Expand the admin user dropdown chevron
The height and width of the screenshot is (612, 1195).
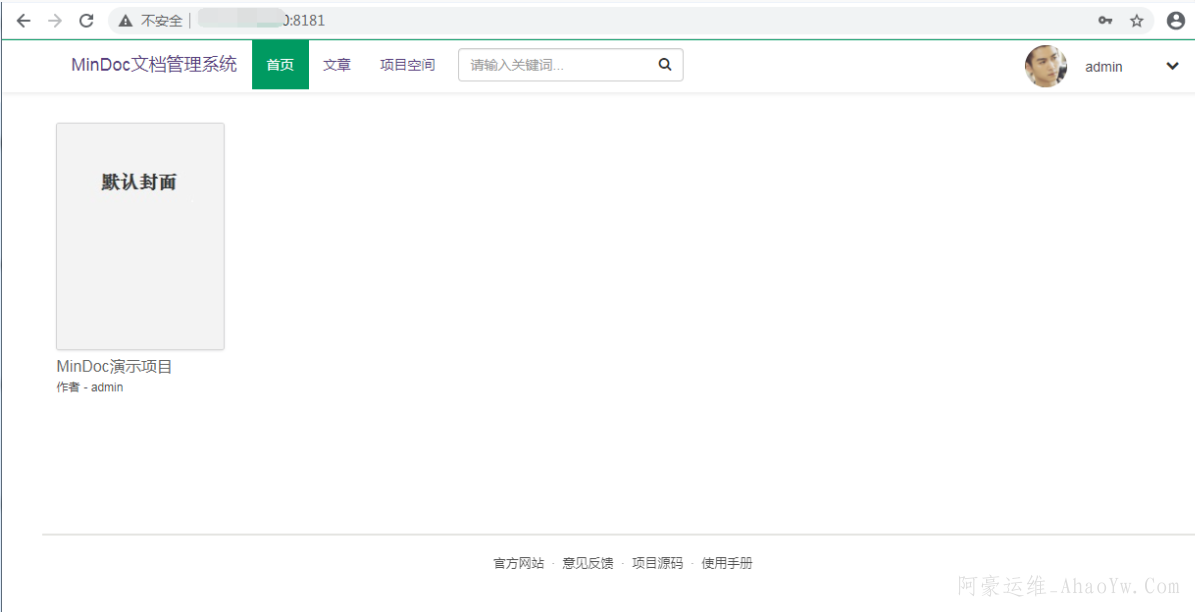point(1172,66)
